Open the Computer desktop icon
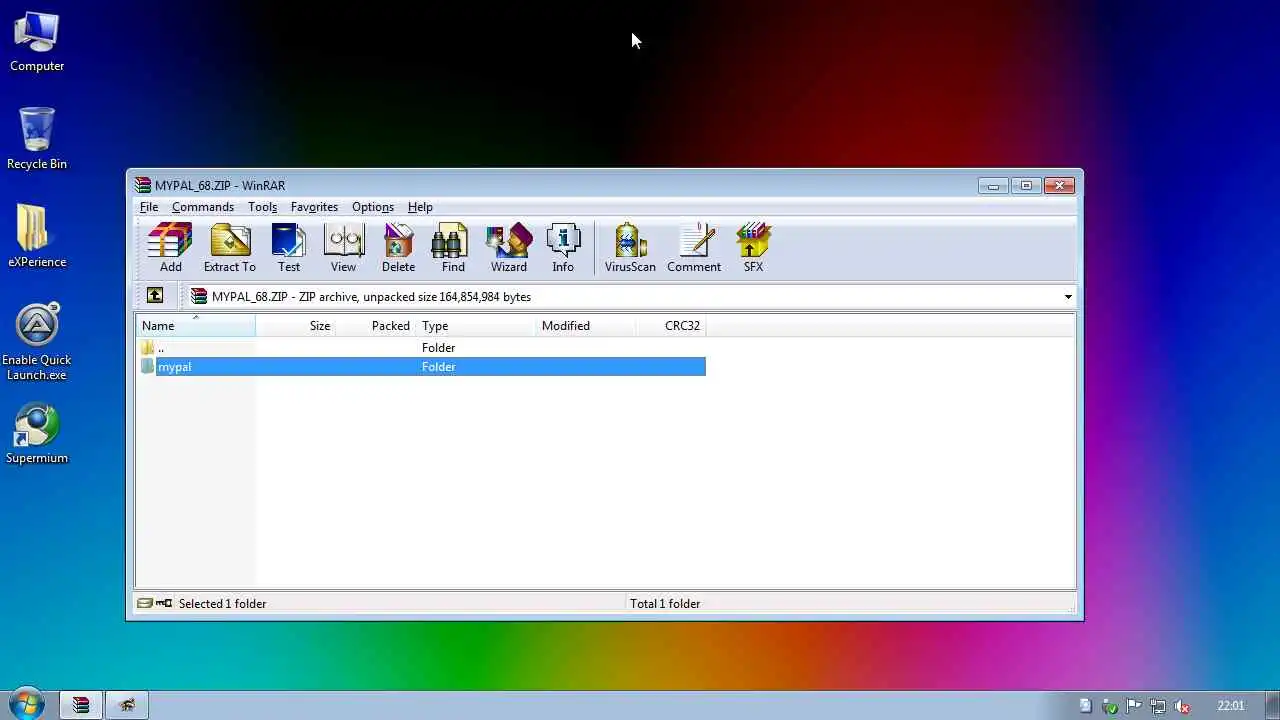 (x=37, y=42)
